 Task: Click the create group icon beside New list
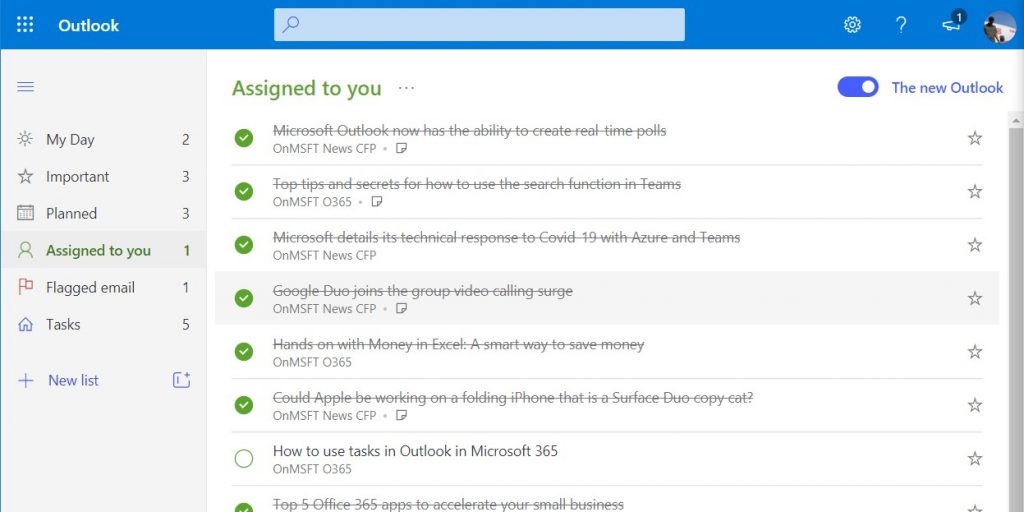tap(181, 380)
